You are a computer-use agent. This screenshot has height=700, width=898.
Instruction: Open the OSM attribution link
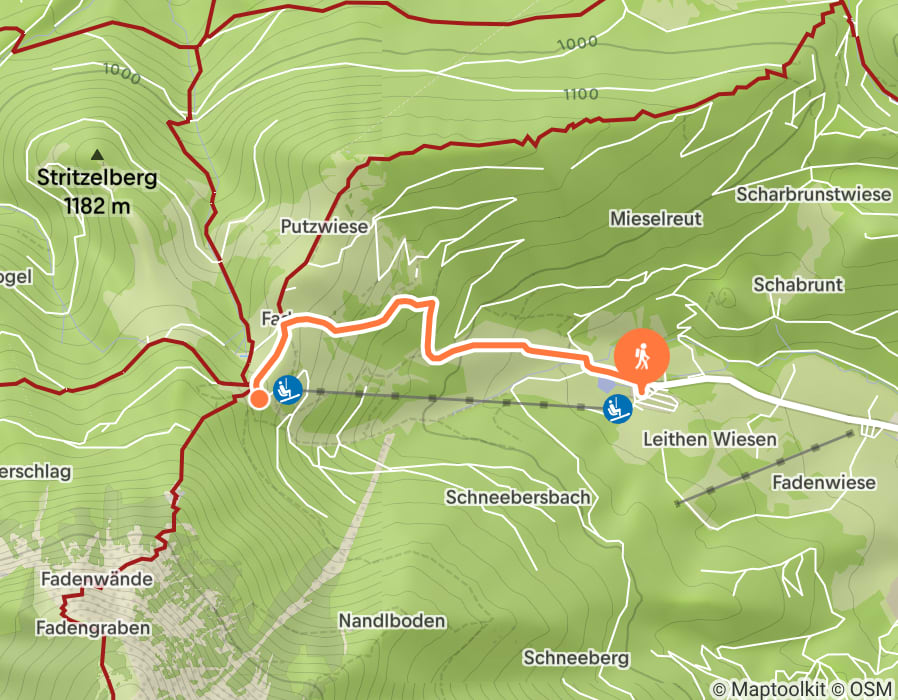(862, 689)
